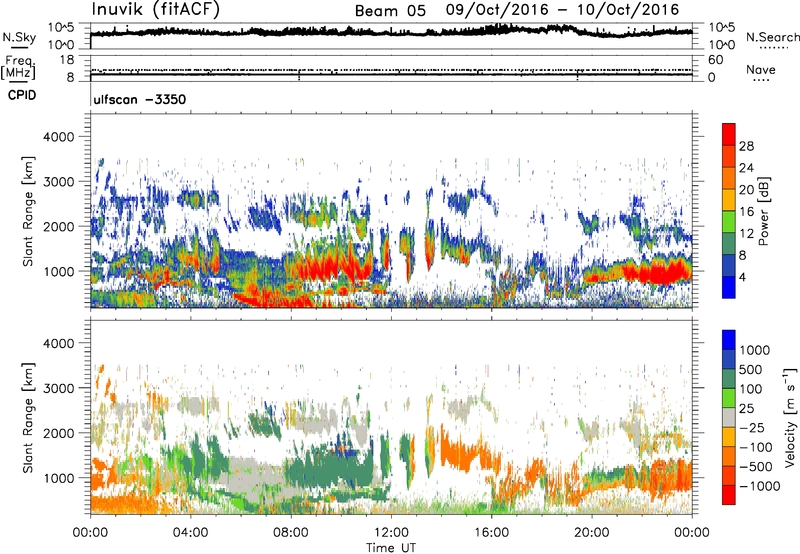The width and height of the screenshot is (800, 554).
Task: Click the "Slant Range [km]" label of the power panel
Action: point(28,211)
